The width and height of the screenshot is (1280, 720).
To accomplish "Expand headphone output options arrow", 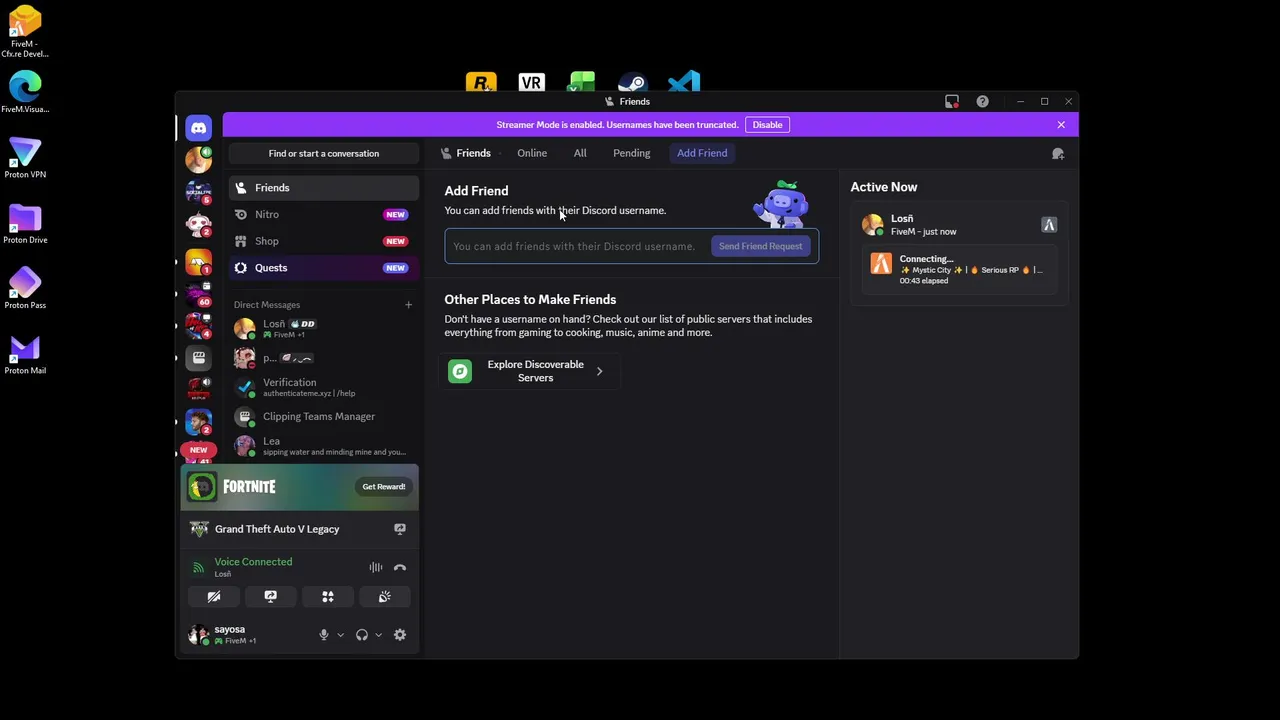I will coord(378,635).
